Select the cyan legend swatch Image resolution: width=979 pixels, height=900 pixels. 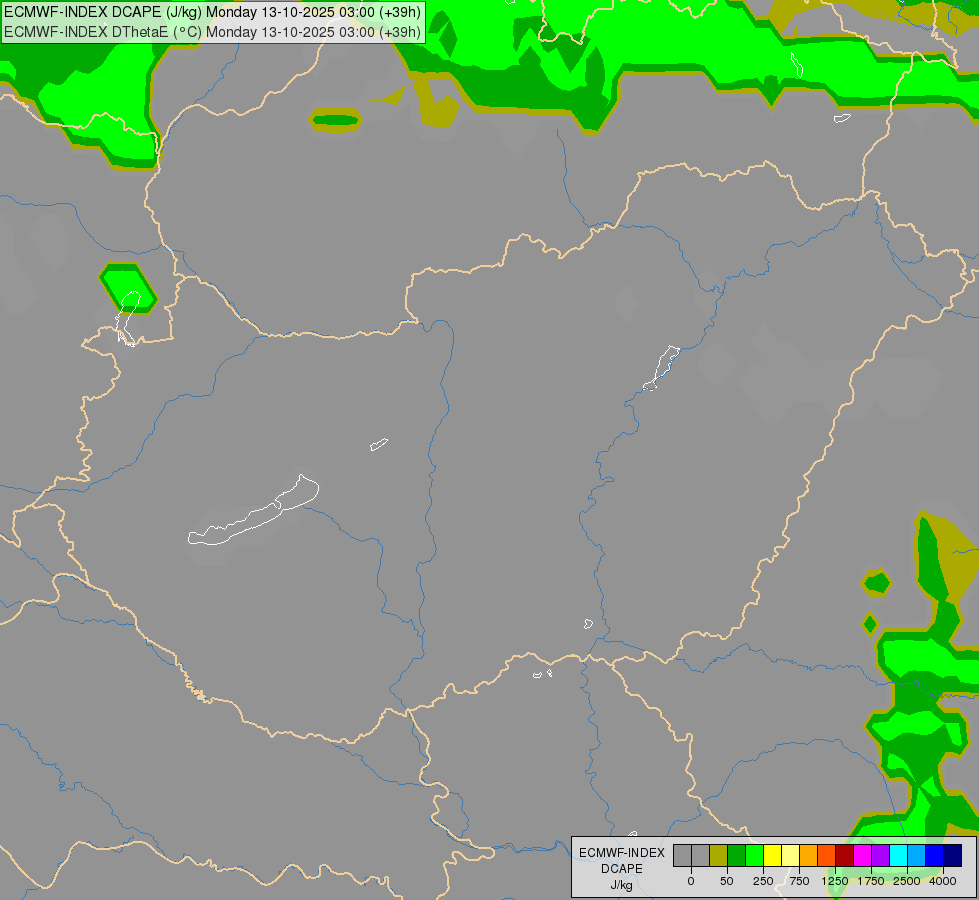(x=898, y=855)
